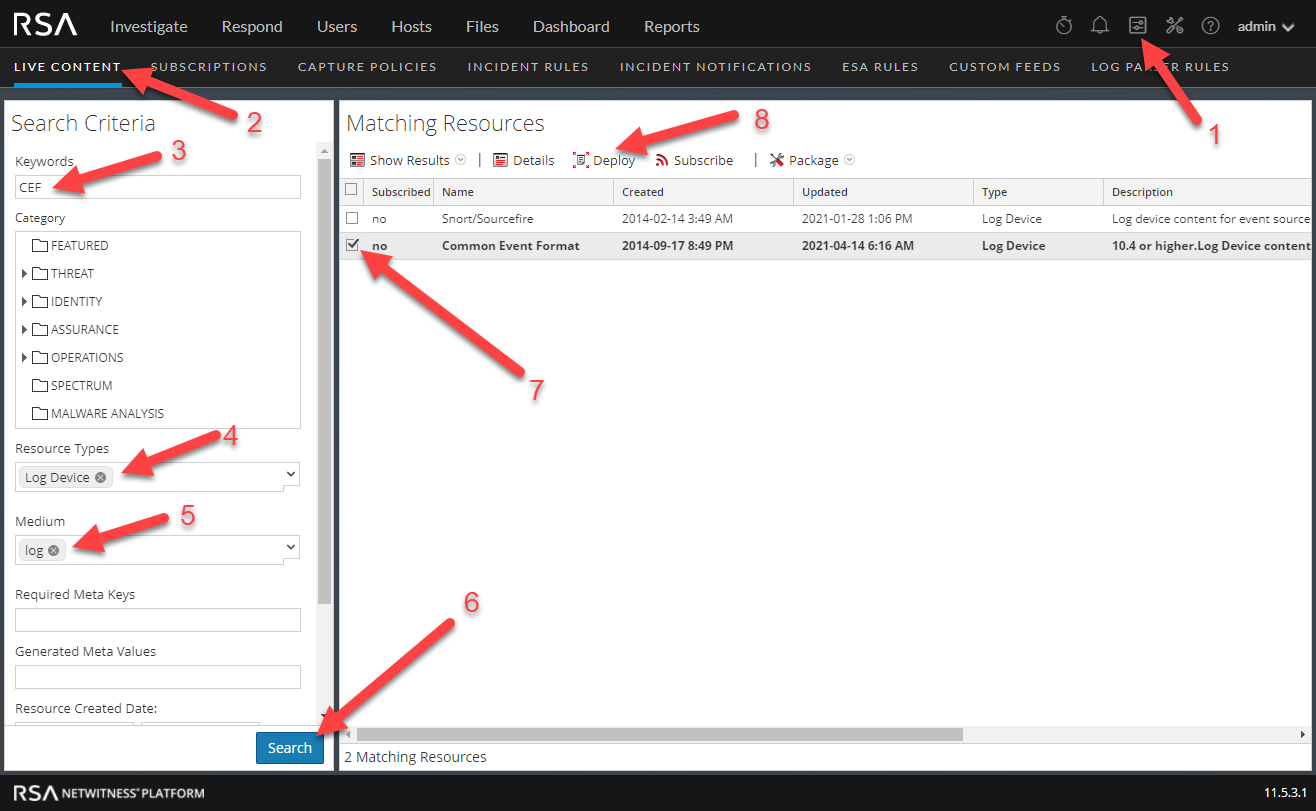Open the Admin tools wrench icon
This screenshot has width=1316, height=811.
[x=1174, y=26]
